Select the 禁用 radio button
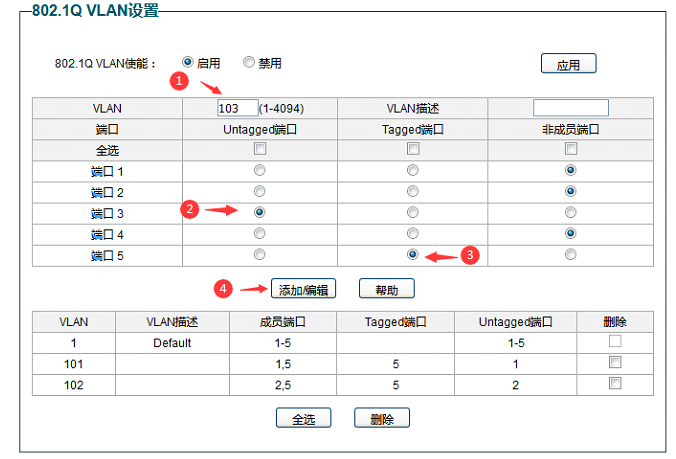Viewport: 676px width, 459px height. tap(248, 63)
